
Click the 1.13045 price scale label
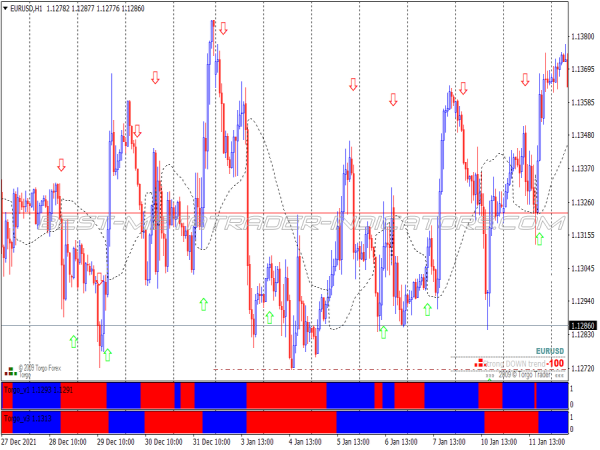click(582, 268)
